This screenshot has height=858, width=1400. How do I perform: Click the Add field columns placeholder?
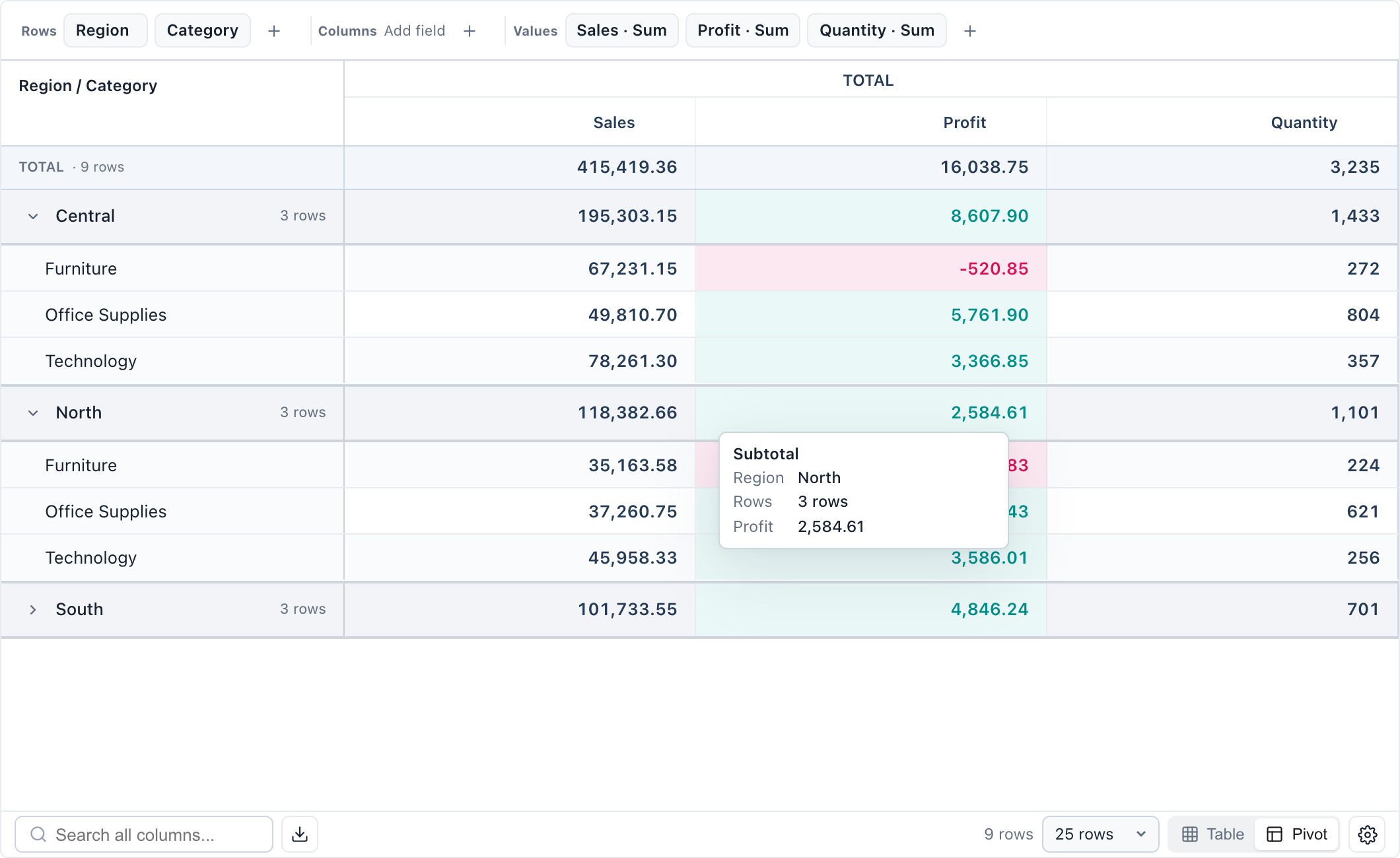tap(415, 31)
